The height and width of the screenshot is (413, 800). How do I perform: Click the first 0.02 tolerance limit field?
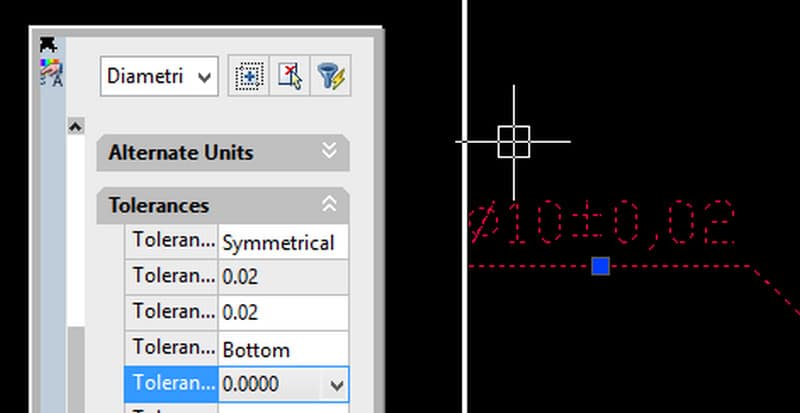283,277
